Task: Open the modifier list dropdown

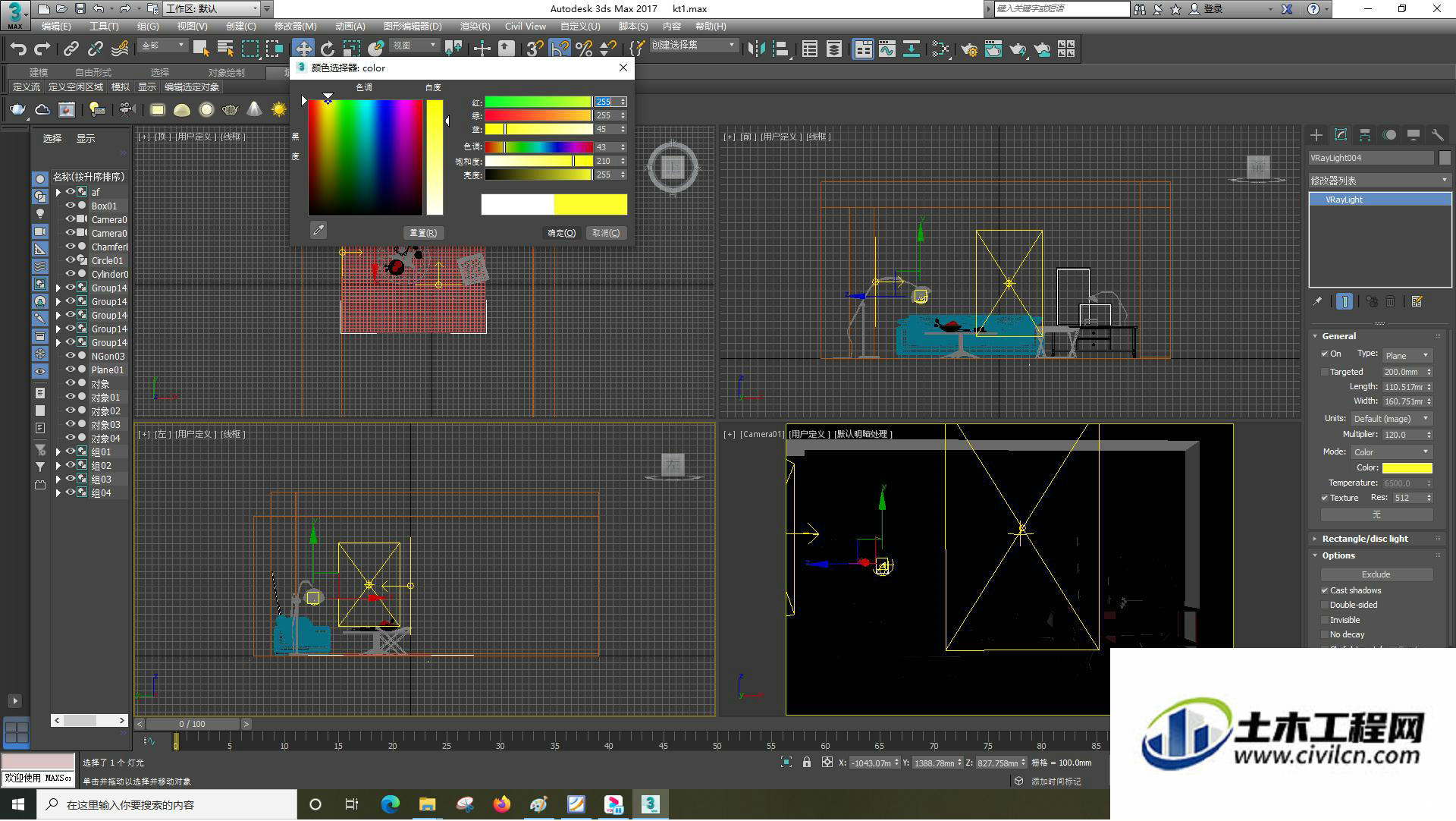Action: pyautogui.click(x=1379, y=181)
